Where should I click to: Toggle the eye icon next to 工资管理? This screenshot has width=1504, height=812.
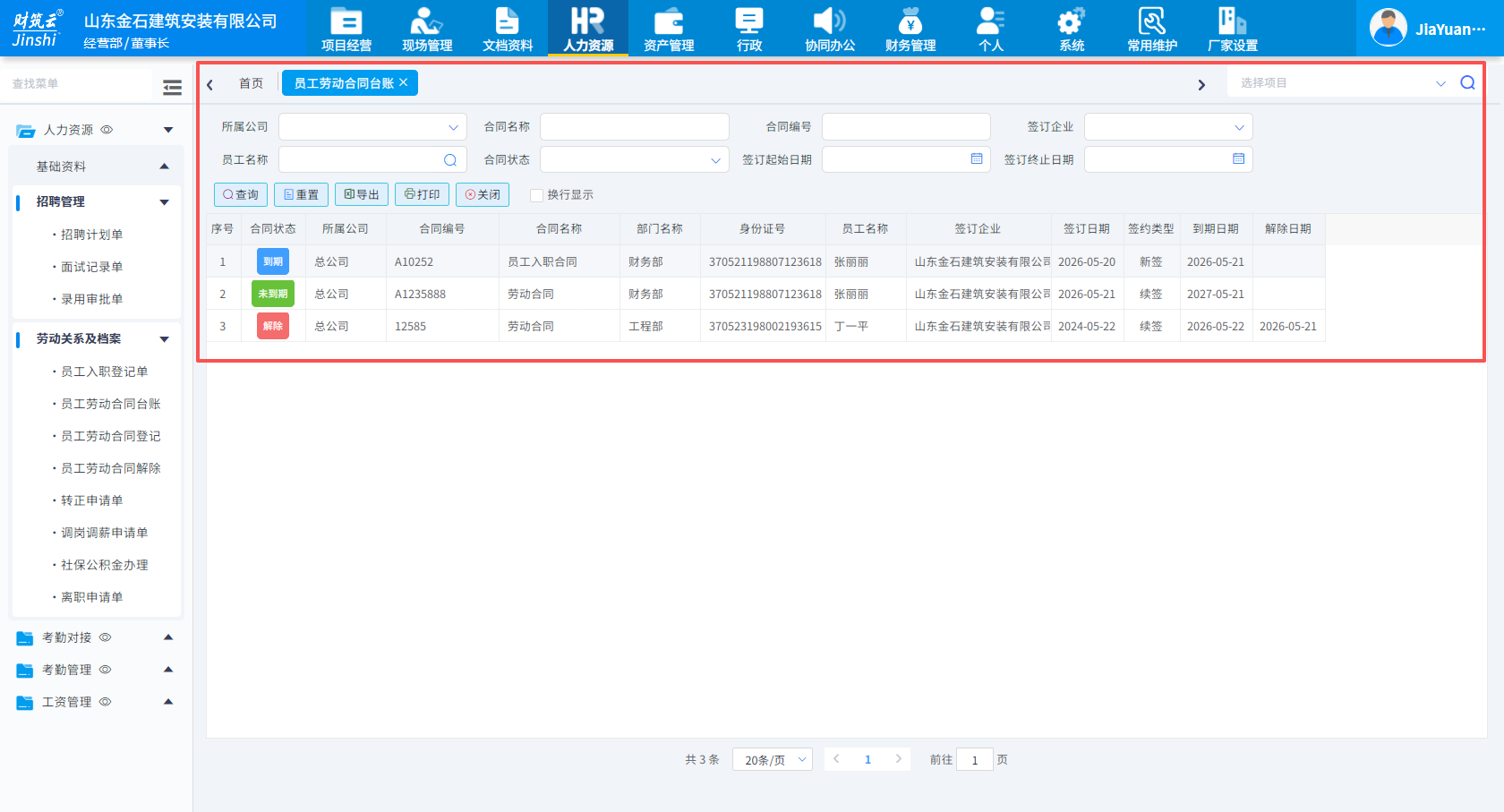tap(105, 702)
